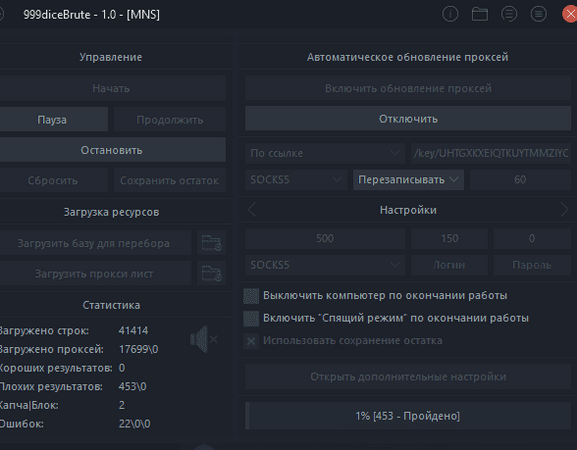Click the interval field showing 60
This screenshot has width=577, height=450.
pos(520,180)
